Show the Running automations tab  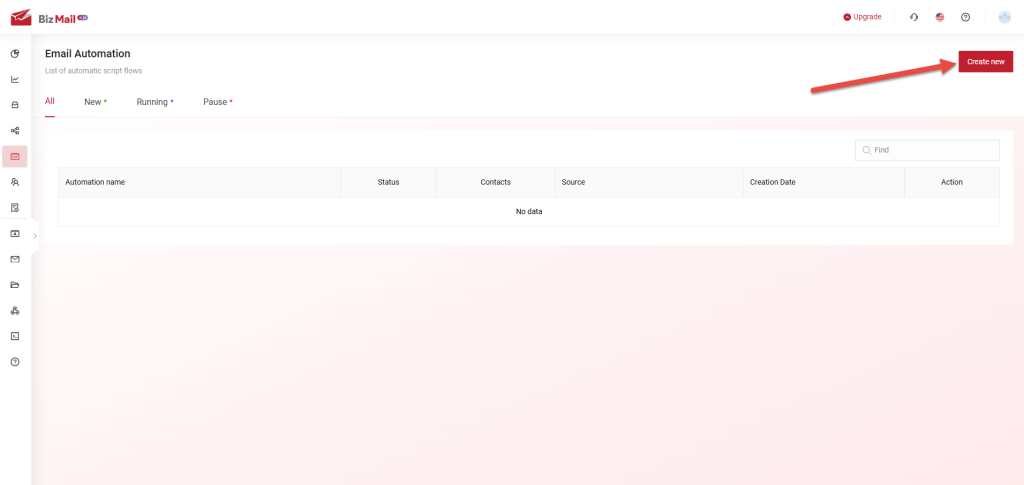[x=154, y=102]
